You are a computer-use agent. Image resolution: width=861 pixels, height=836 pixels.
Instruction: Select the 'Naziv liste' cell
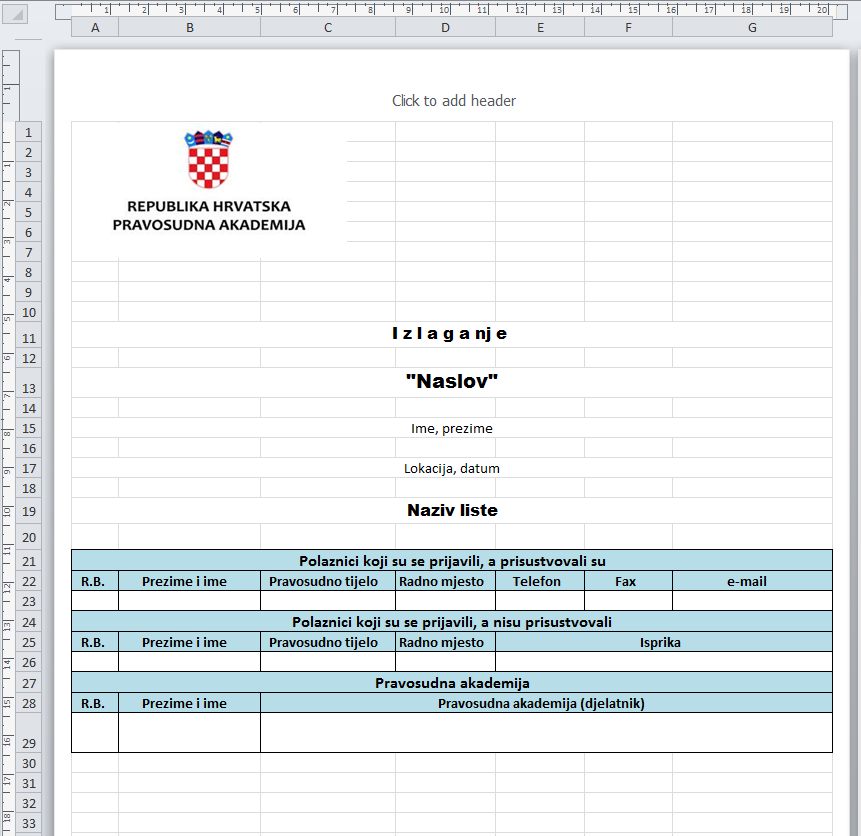451,510
